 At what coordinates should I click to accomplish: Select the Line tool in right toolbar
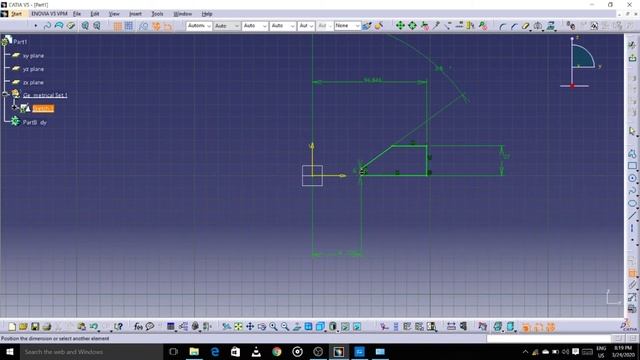632,216
